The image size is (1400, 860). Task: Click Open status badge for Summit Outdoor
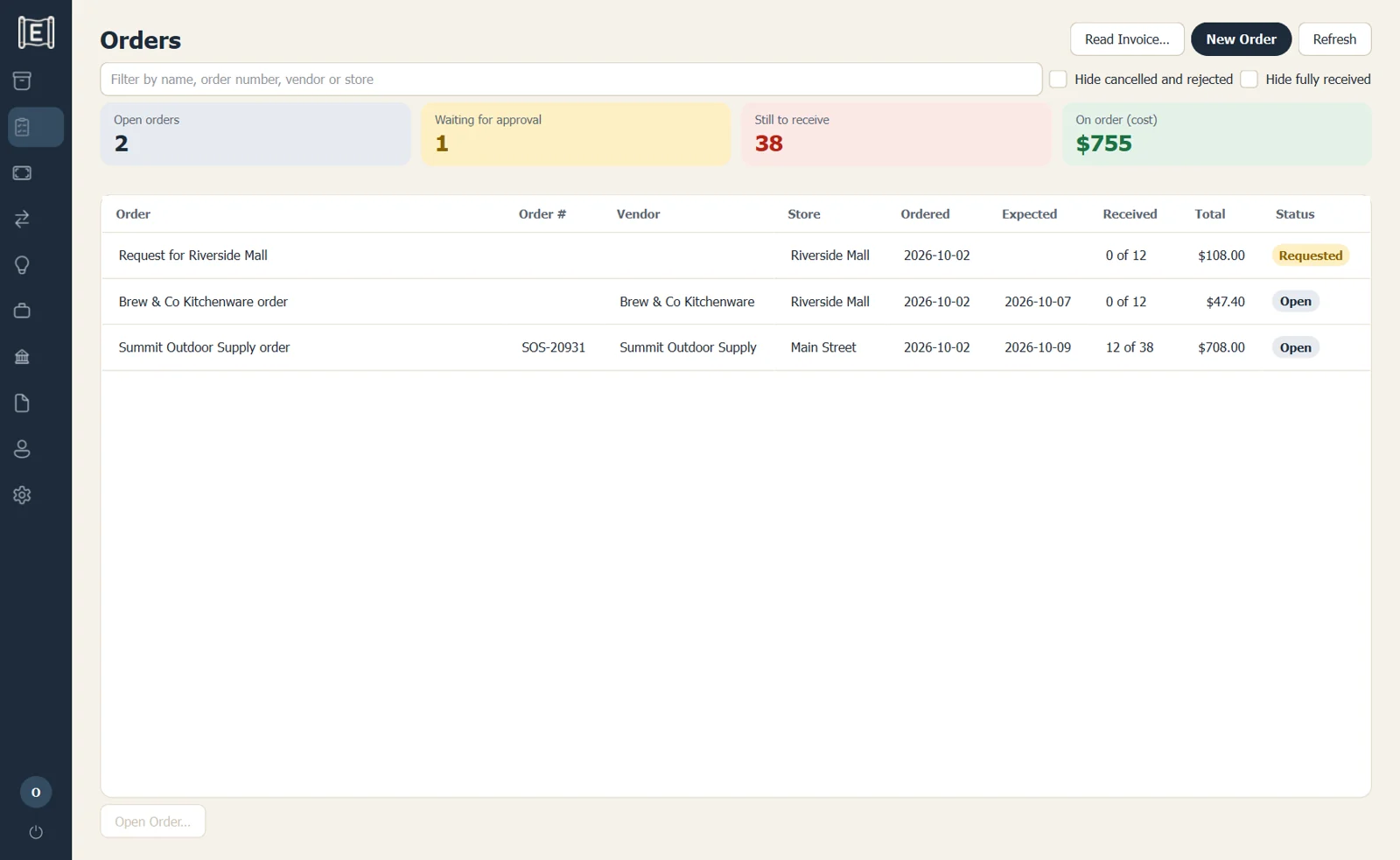[x=1295, y=347]
